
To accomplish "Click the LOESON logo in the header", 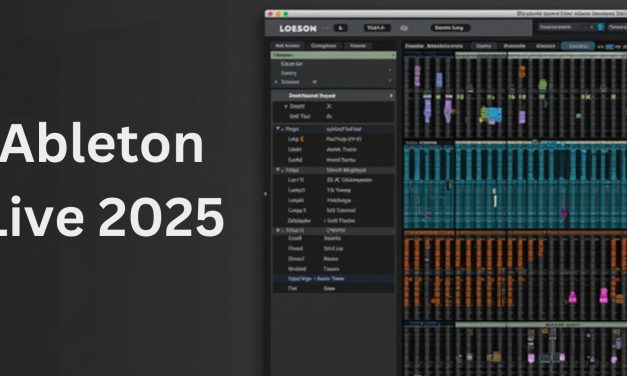I will [298, 28].
